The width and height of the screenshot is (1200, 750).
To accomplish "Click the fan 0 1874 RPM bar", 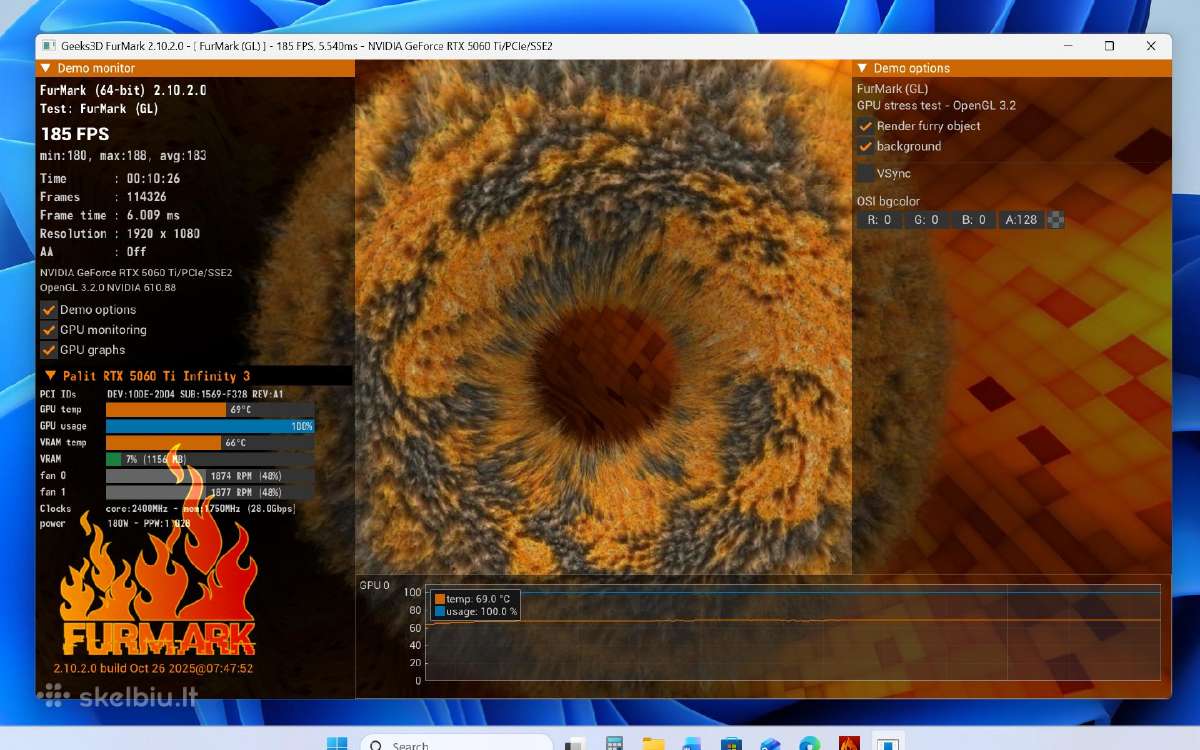I will [210, 476].
